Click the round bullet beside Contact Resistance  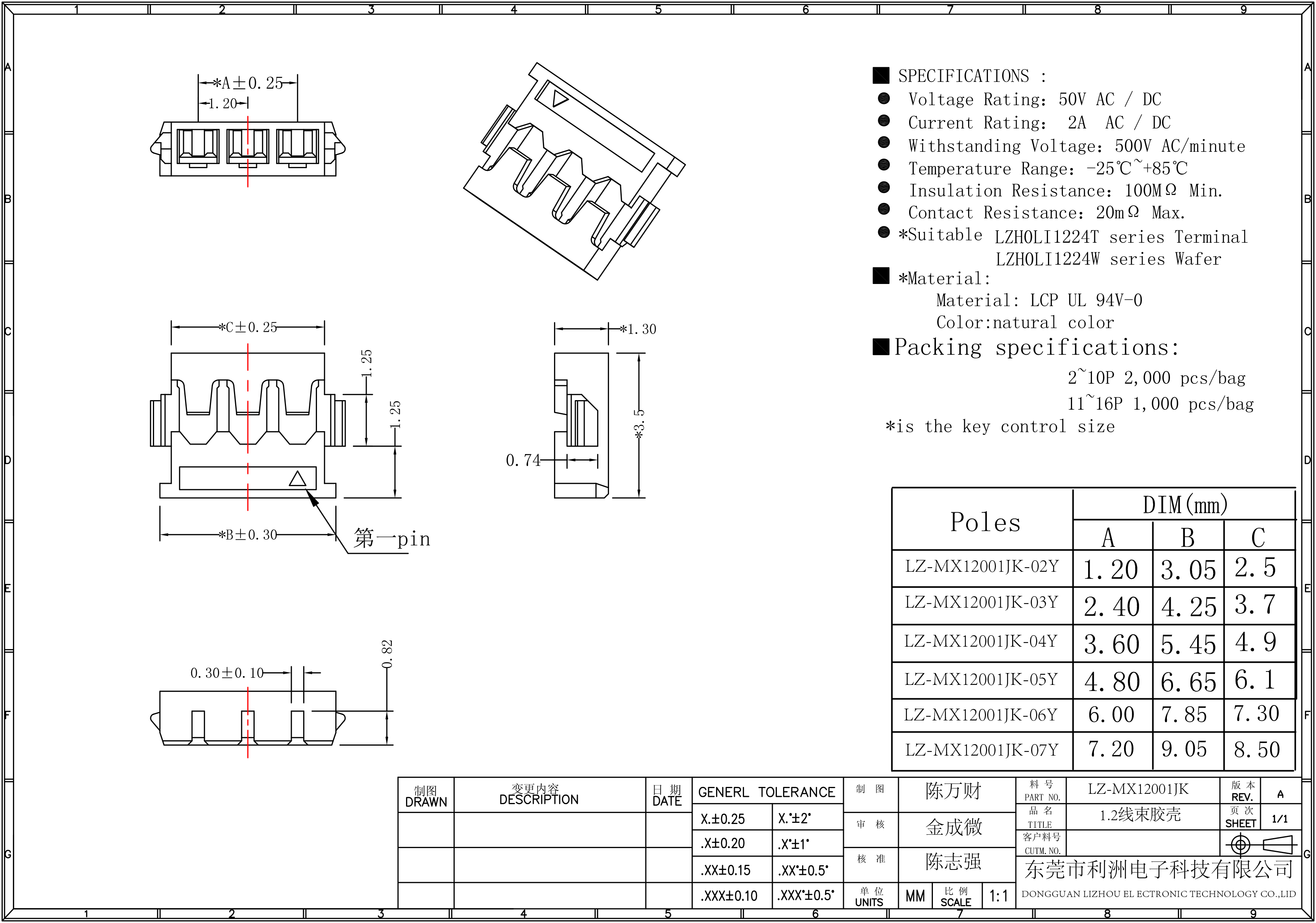click(x=884, y=209)
